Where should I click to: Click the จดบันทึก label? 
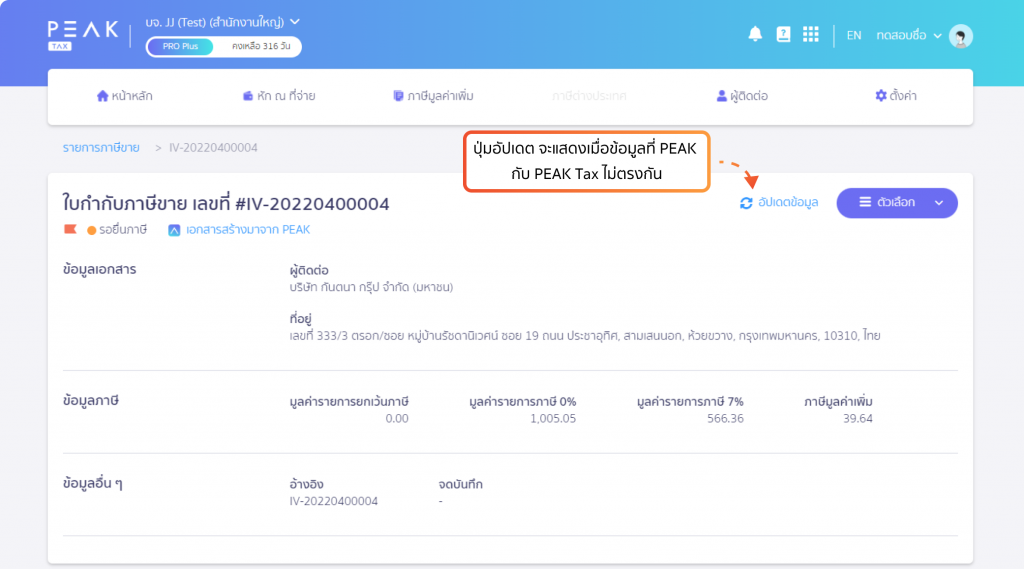[x=460, y=485]
